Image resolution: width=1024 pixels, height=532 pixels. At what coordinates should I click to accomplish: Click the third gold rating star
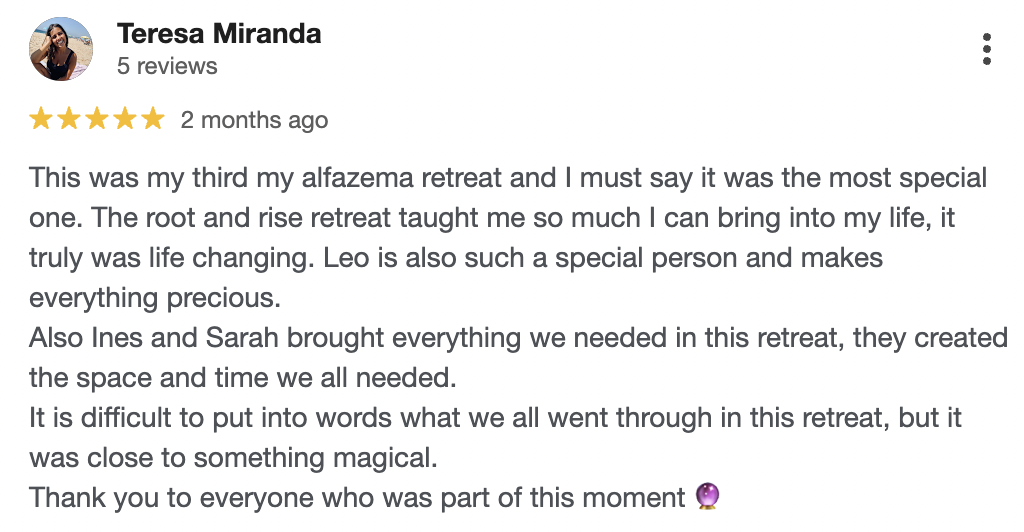(97, 120)
